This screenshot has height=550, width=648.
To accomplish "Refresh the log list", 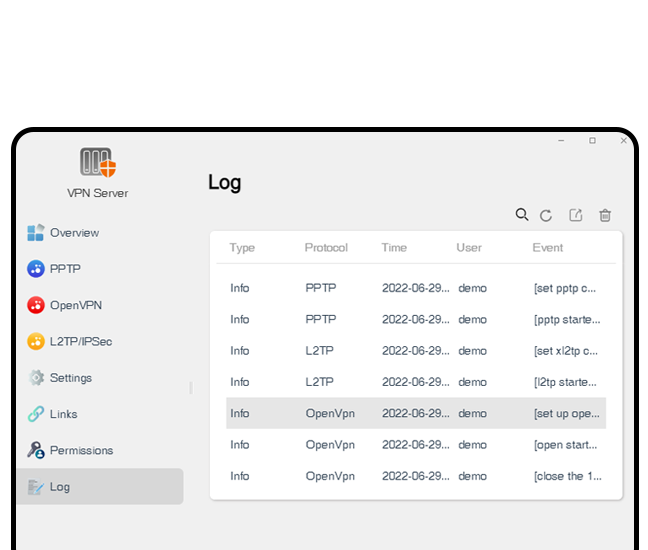I will pyautogui.click(x=546, y=215).
